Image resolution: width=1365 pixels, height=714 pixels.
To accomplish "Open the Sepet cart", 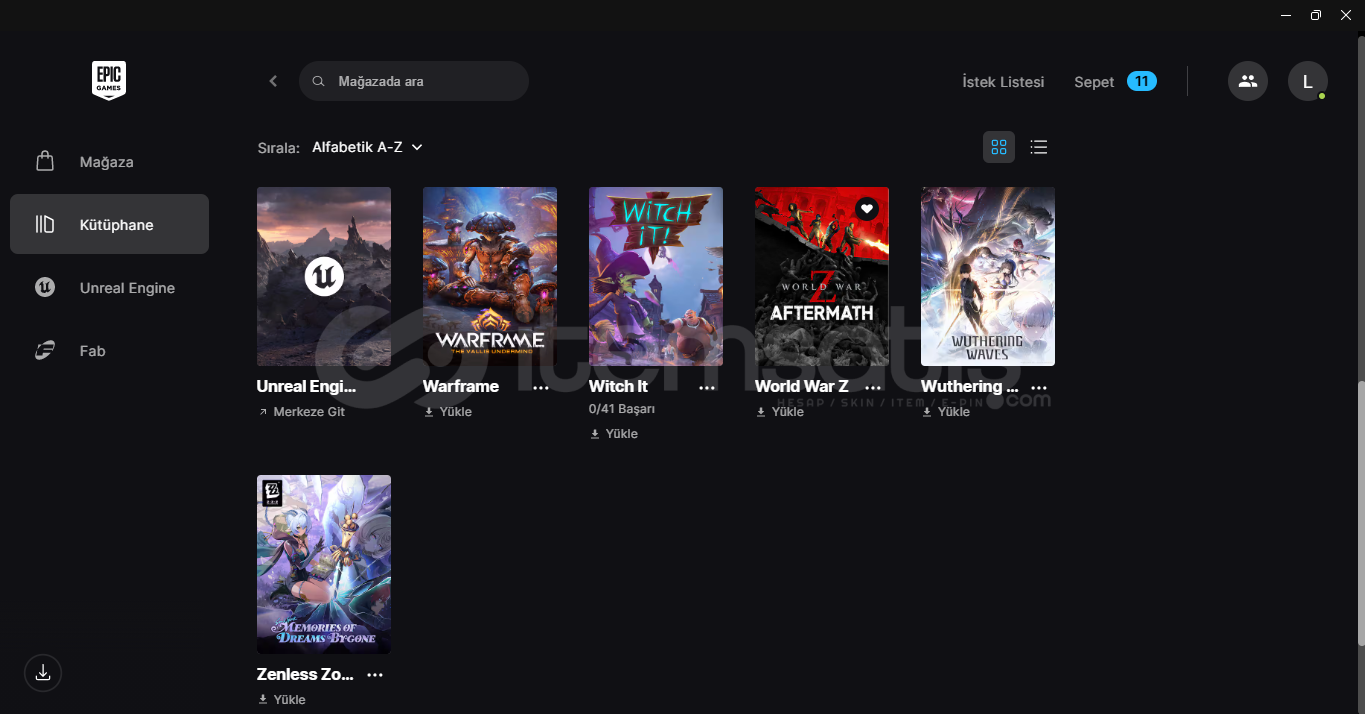I will (1094, 82).
